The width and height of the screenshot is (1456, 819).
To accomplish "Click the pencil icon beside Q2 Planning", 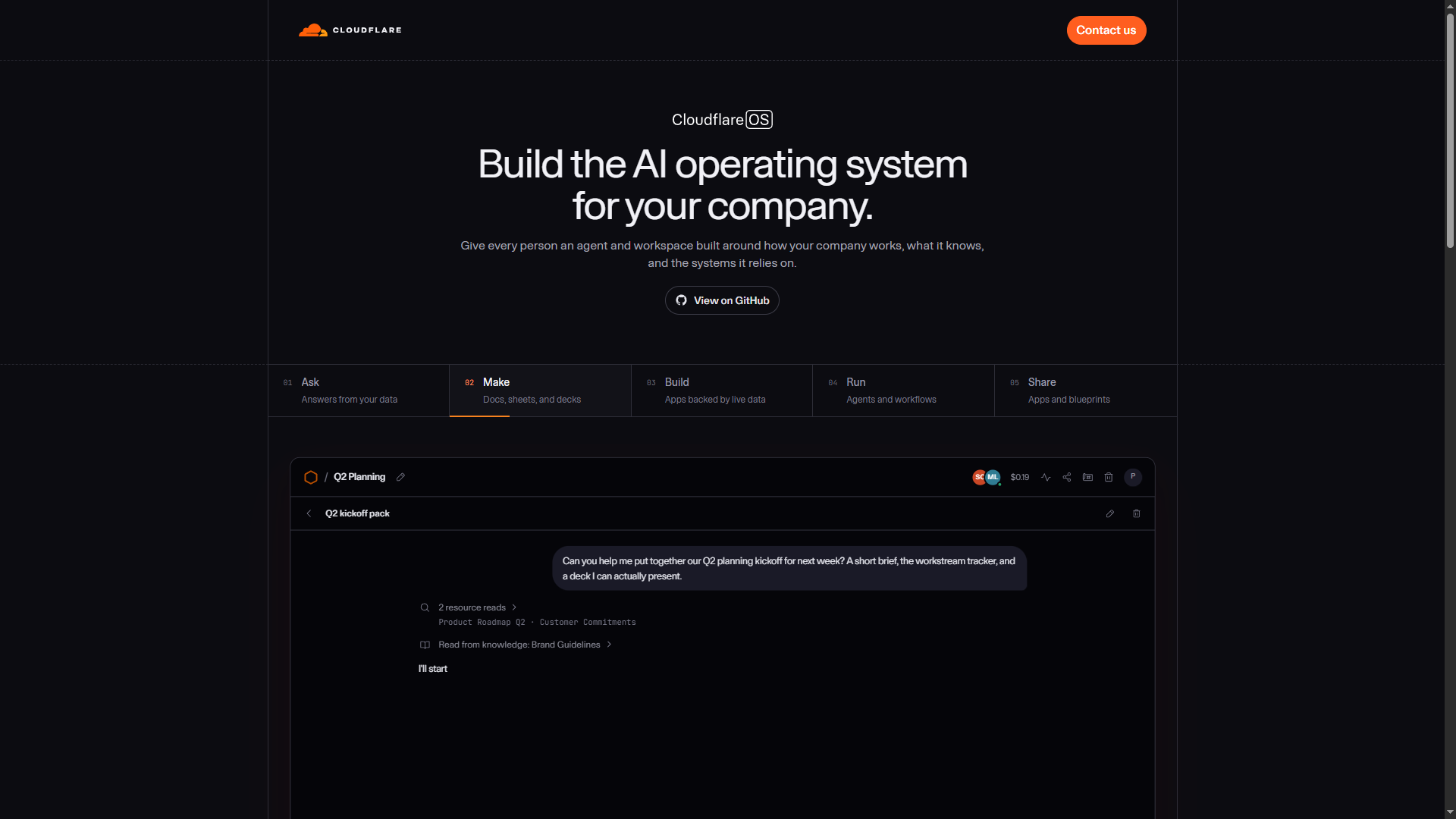I will (x=400, y=477).
